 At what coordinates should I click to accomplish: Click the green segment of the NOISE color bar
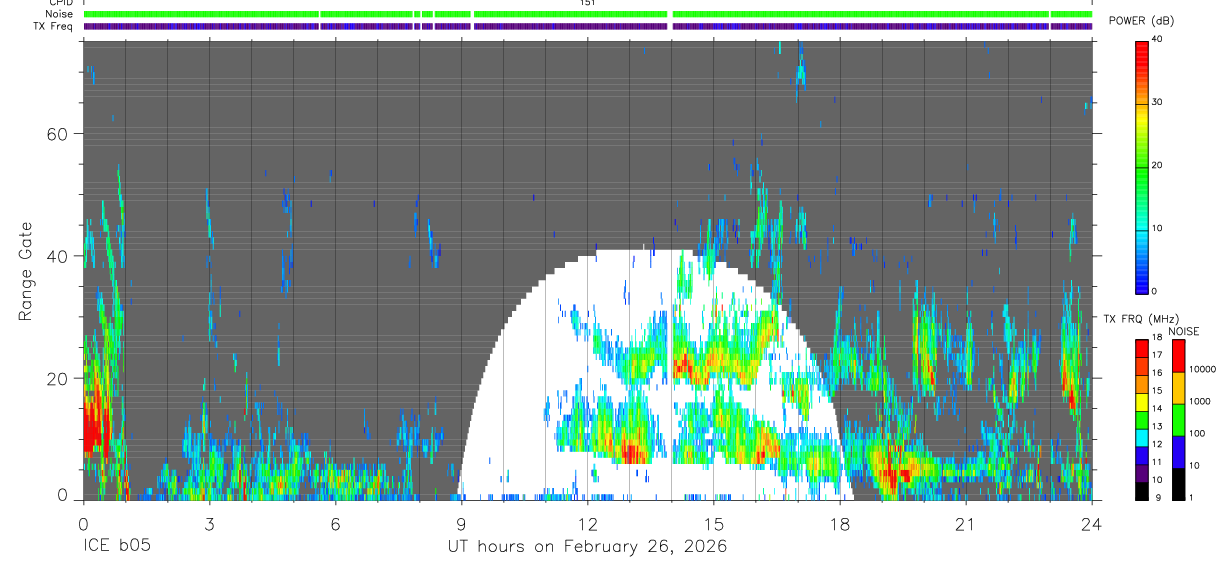tap(1178, 420)
